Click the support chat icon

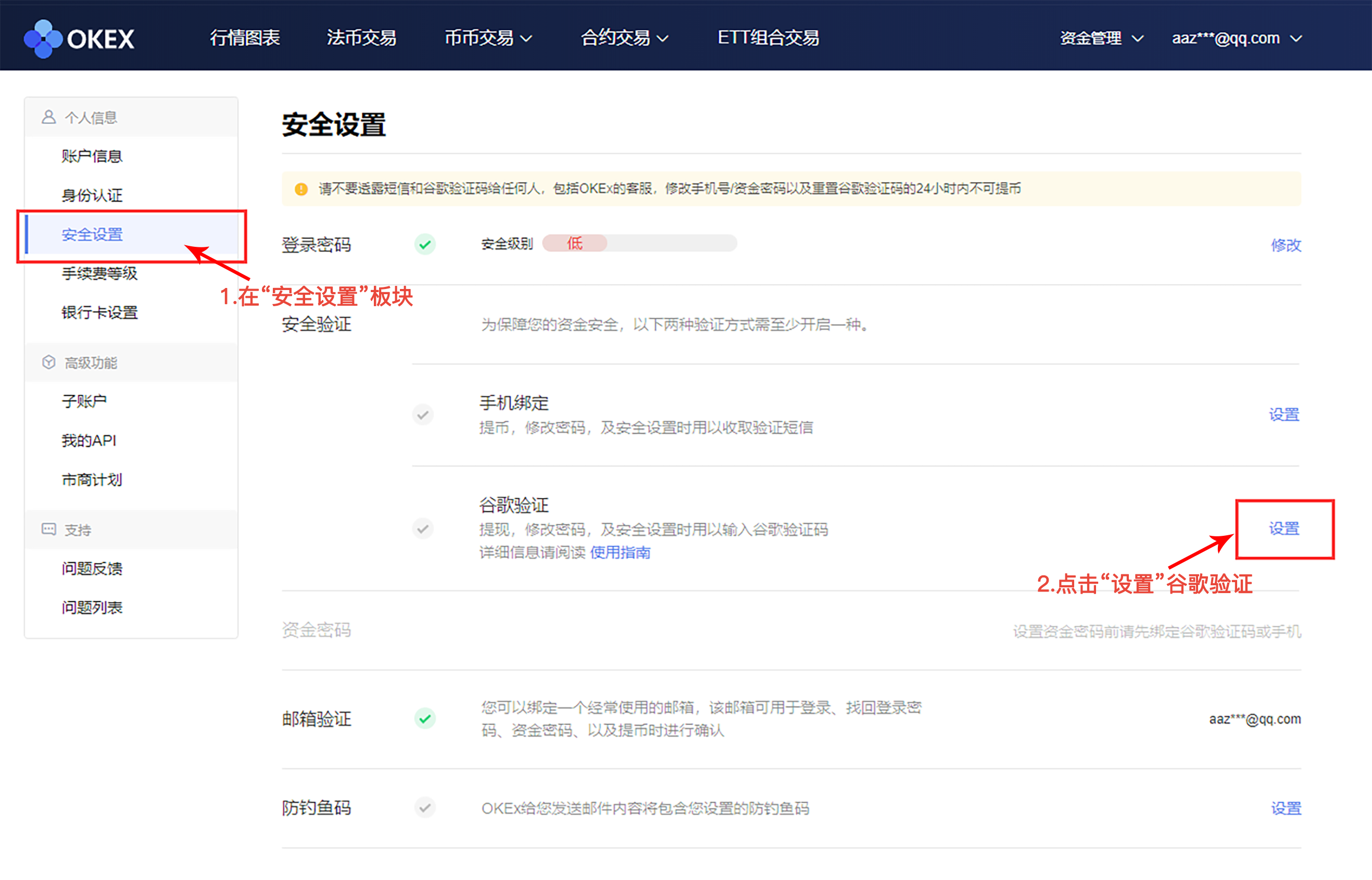(x=48, y=529)
